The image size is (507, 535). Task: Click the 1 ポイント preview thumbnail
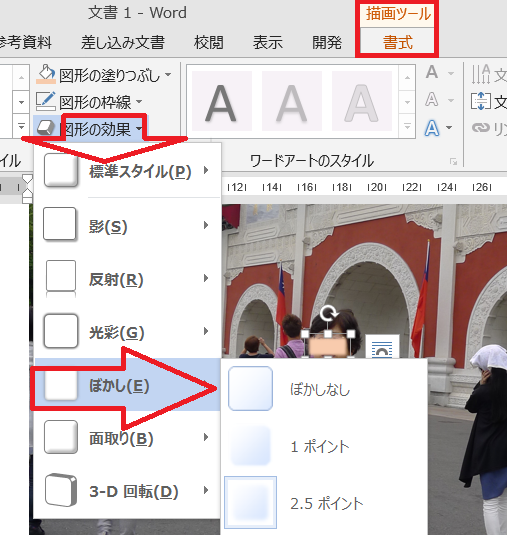tap(250, 445)
